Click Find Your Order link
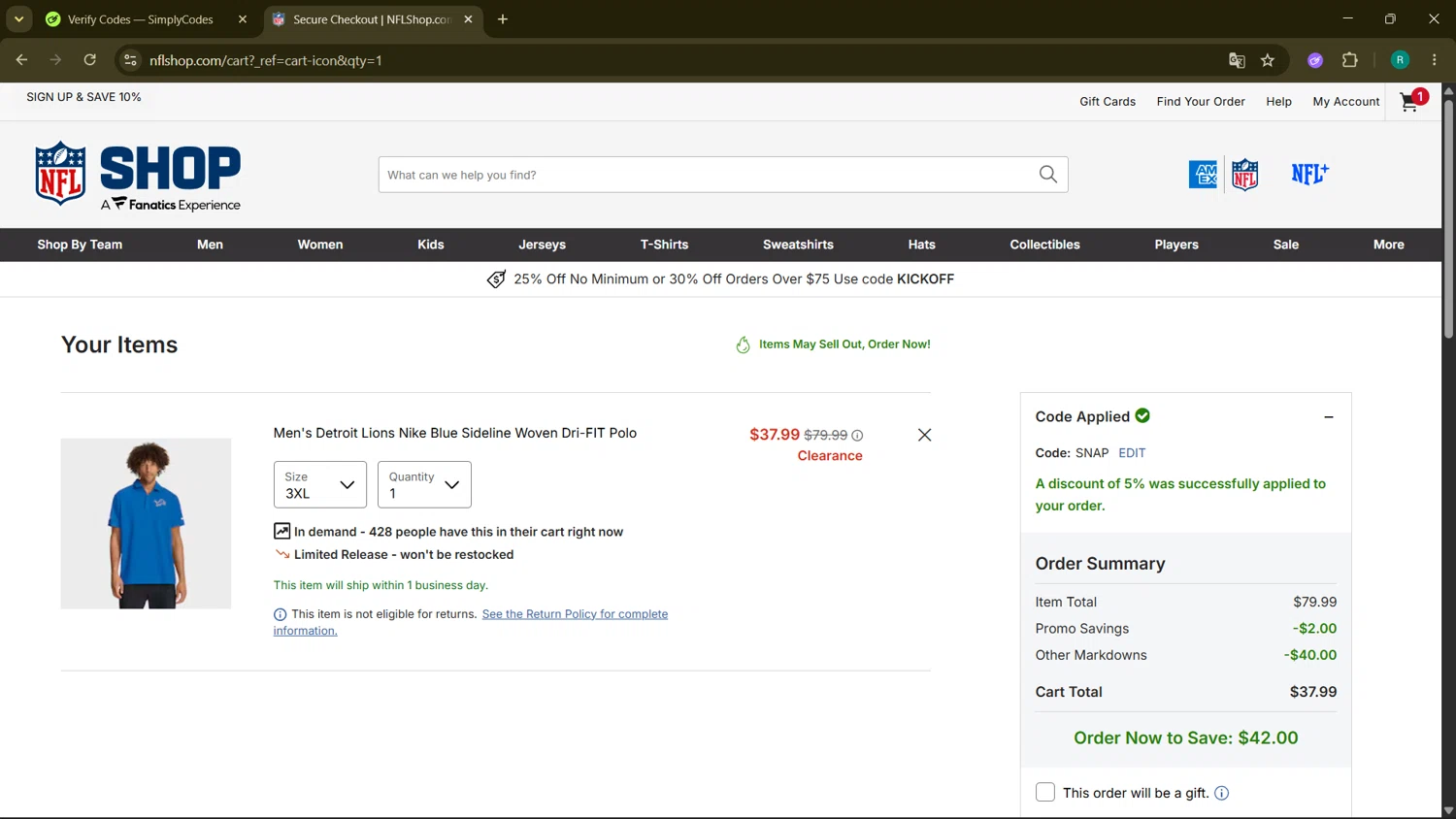 pyautogui.click(x=1201, y=101)
